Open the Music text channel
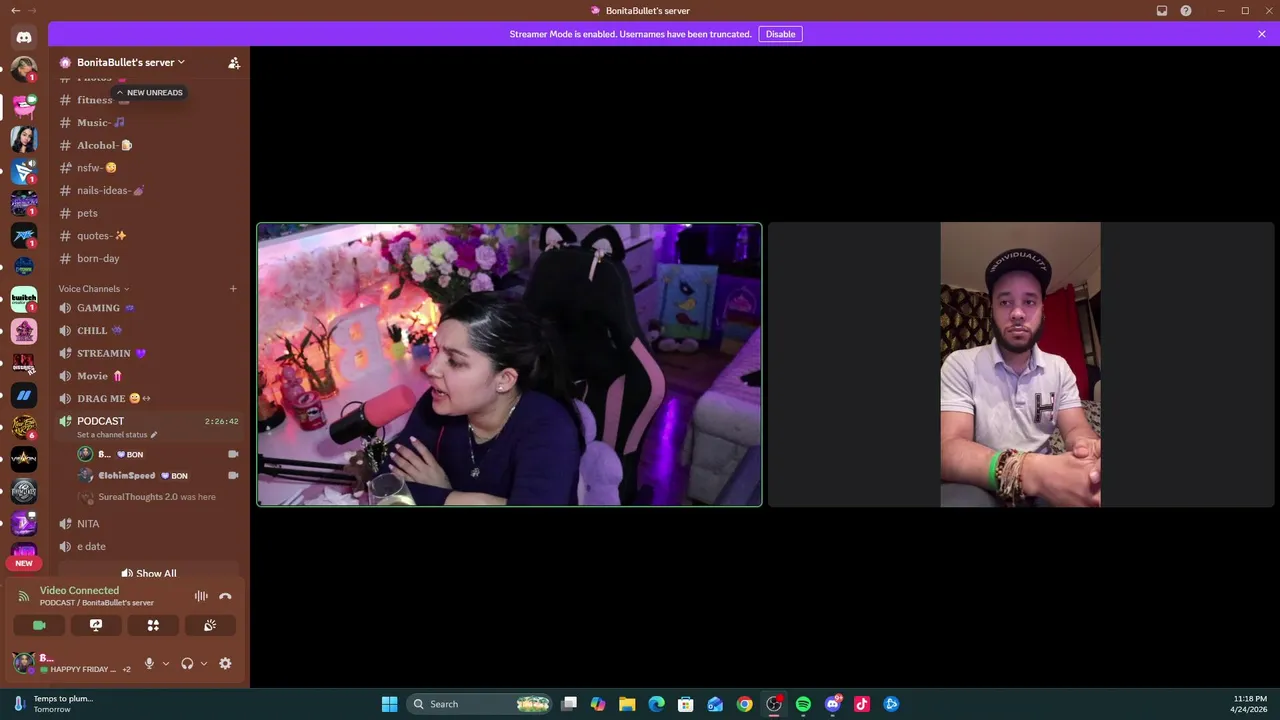1280x720 pixels. click(x=150, y=122)
